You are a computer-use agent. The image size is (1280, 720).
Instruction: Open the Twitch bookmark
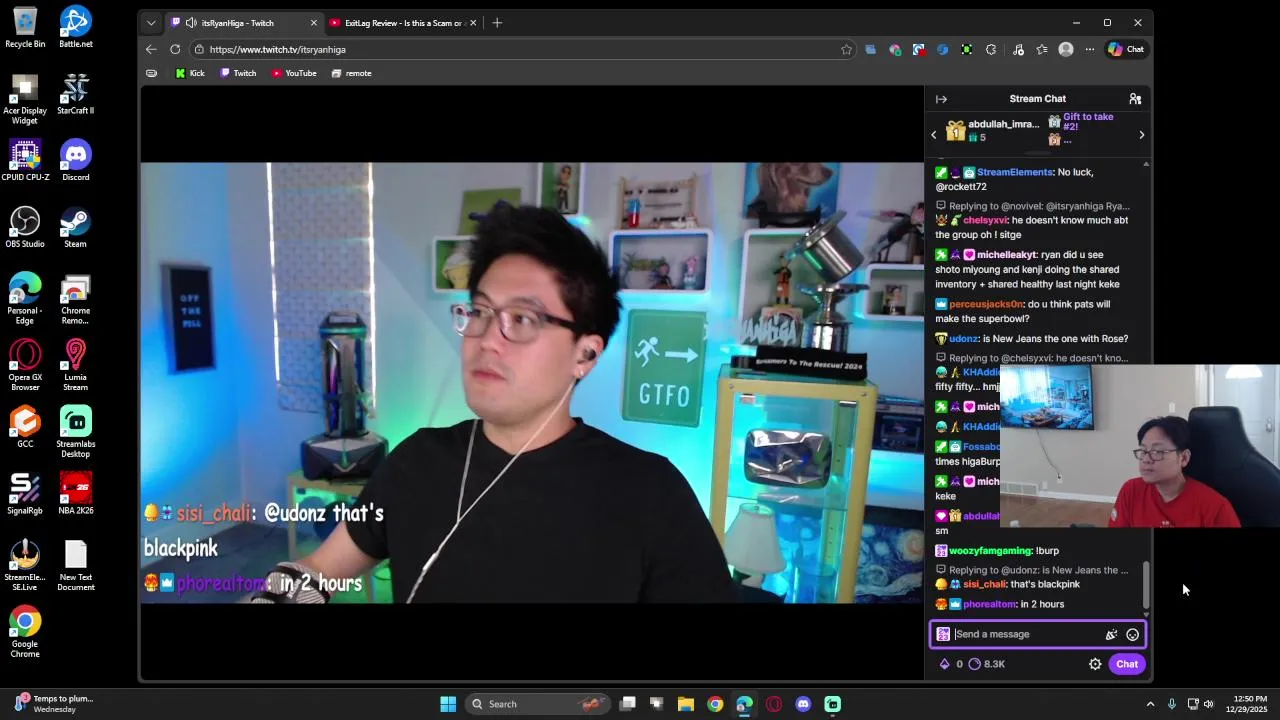pyautogui.click(x=238, y=73)
